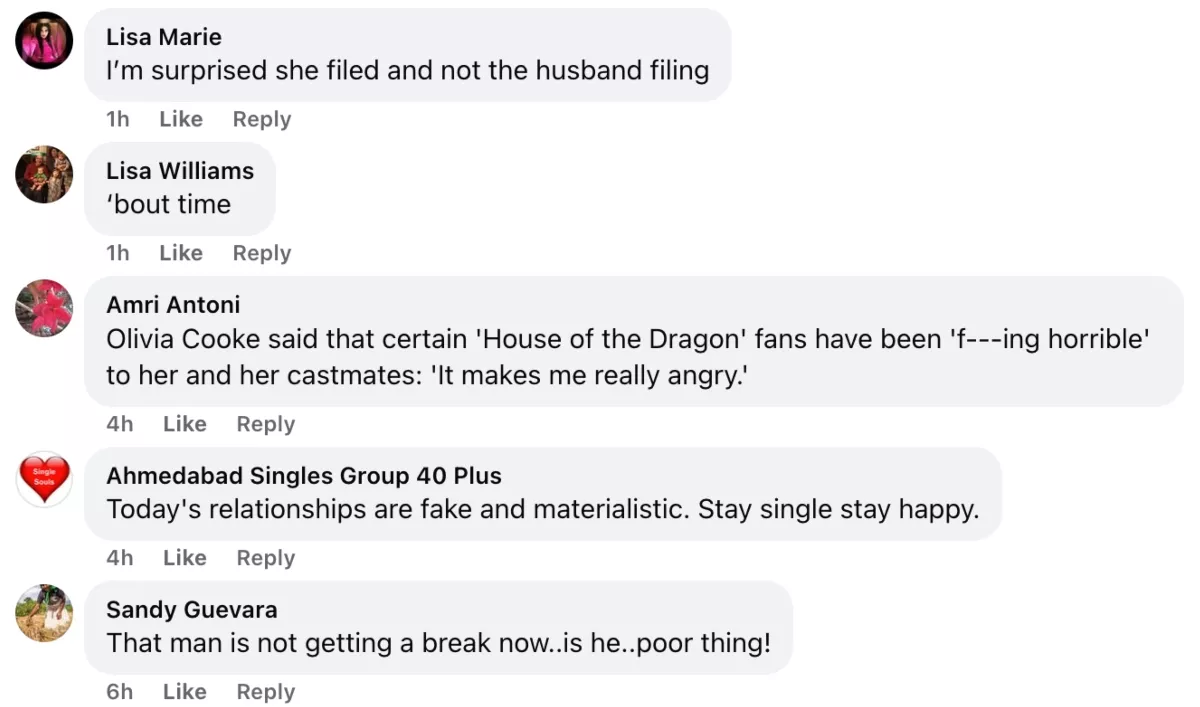
Task: Open Ahmedabad Singles Group 40 Plus page
Action: pos(304,475)
